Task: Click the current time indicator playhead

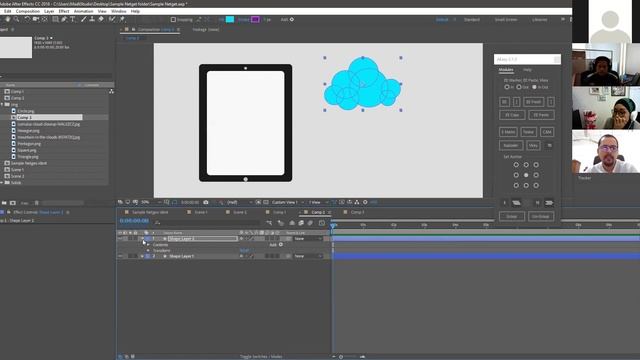Action: click(x=333, y=225)
